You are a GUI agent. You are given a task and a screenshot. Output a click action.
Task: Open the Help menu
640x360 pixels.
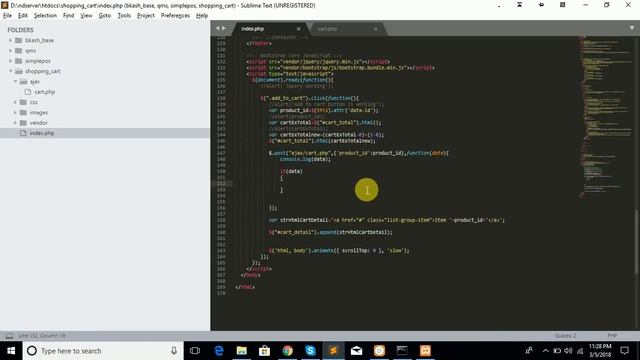(x=202, y=16)
